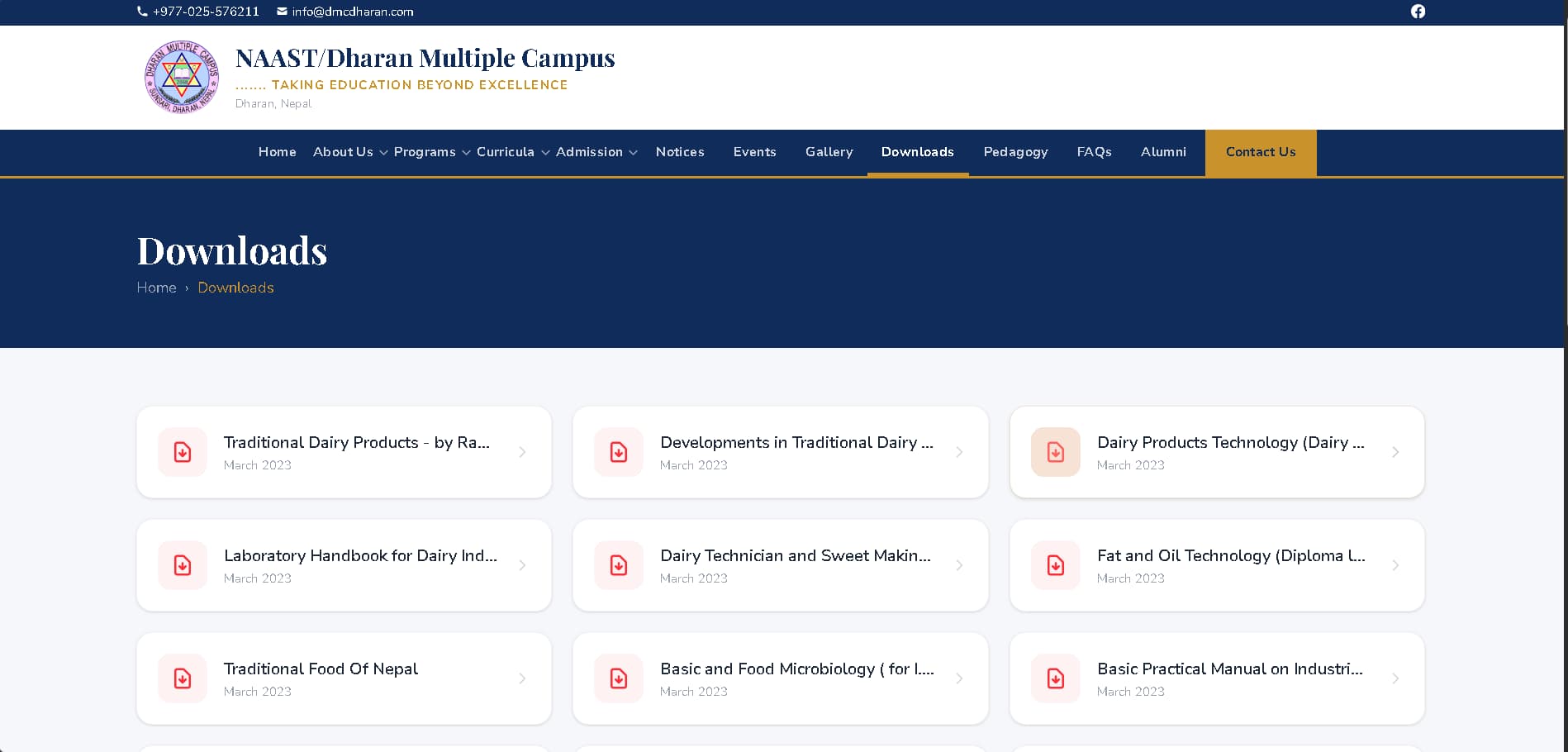
Task: Expand the Admission dropdown menu
Action: [x=596, y=152]
